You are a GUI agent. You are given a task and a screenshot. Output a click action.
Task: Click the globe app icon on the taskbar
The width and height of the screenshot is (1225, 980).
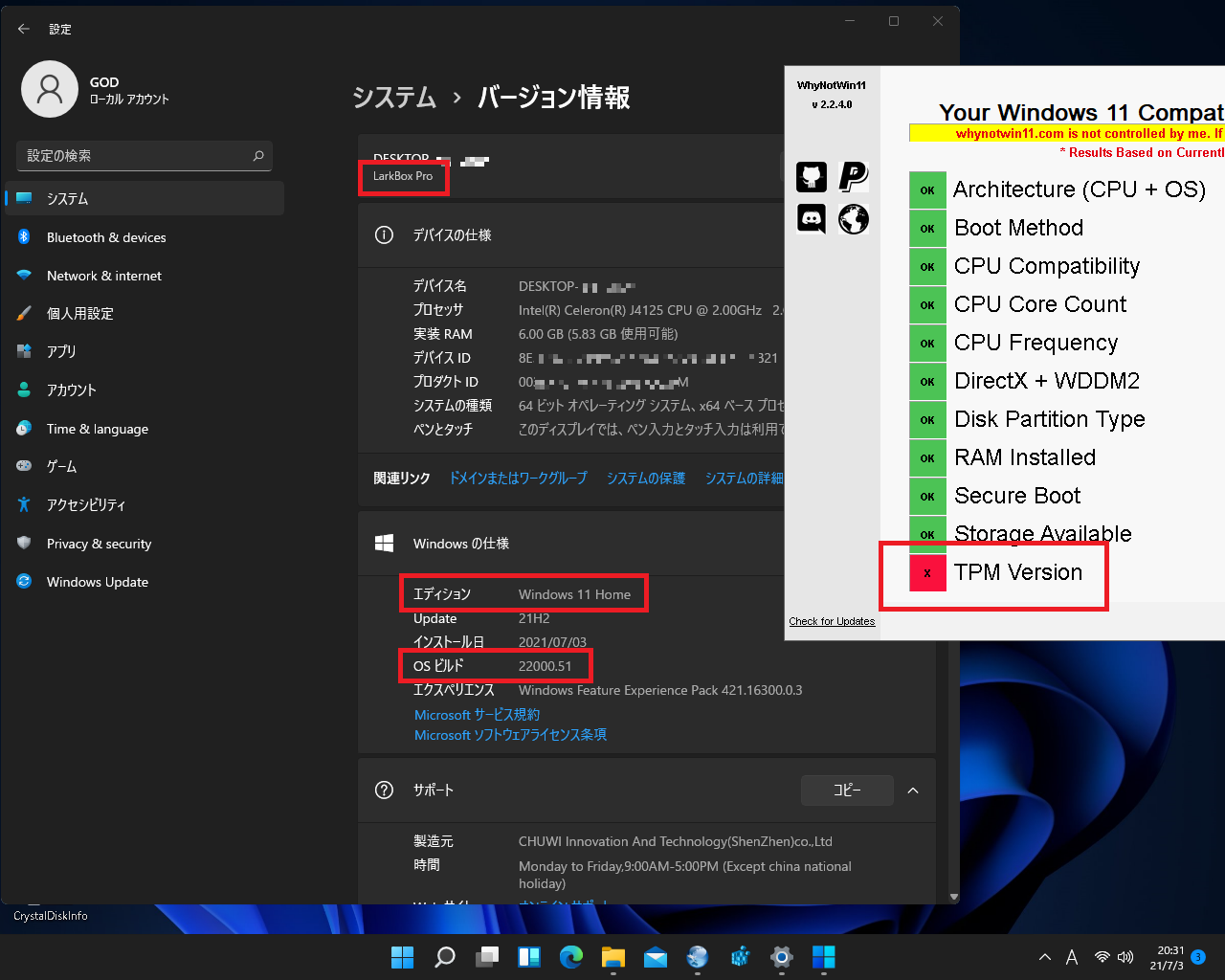pyautogui.click(x=698, y=957)
